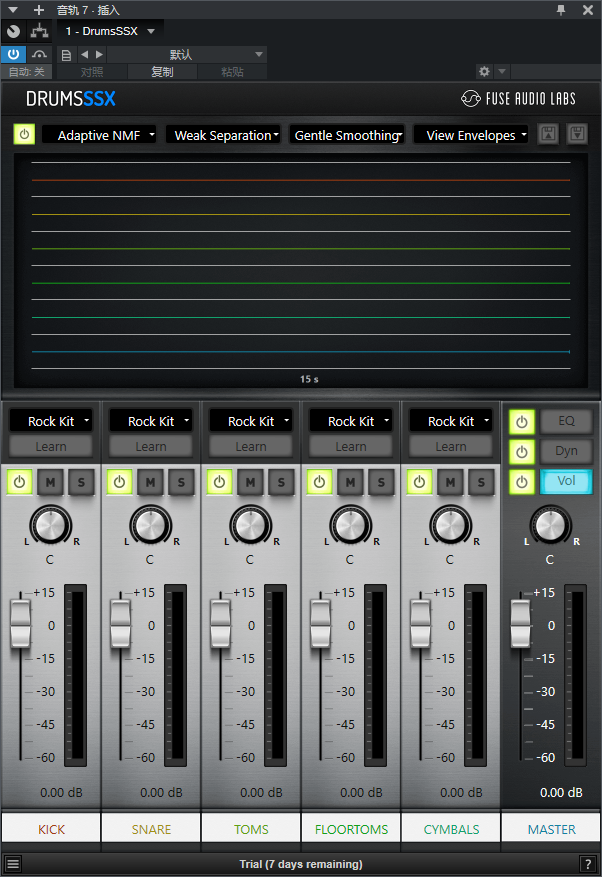Select the MASTER channel tab
The image size is (602, 877).
pos(551,829)
